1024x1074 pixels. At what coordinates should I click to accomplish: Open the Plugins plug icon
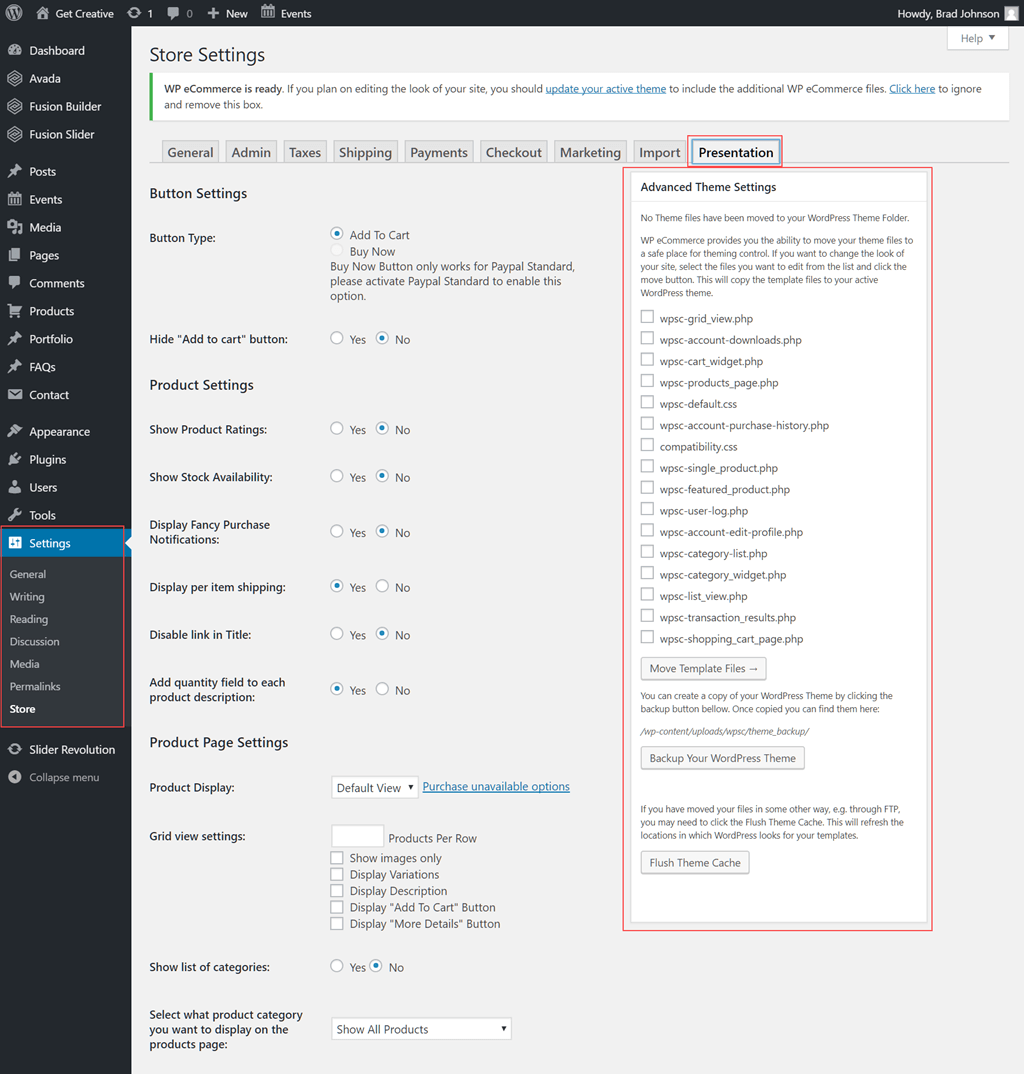(x=14, y=459)
